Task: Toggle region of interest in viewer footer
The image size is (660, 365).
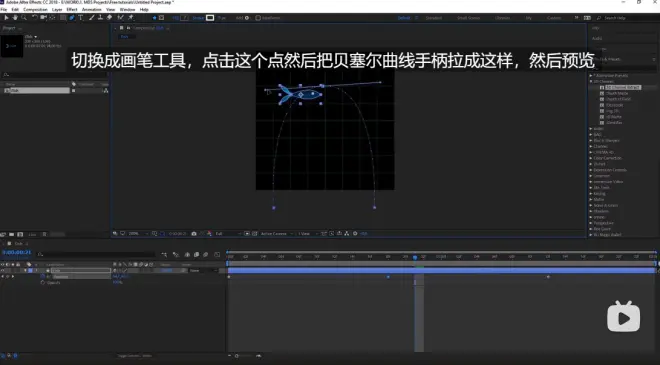Action: click(247, 234)
